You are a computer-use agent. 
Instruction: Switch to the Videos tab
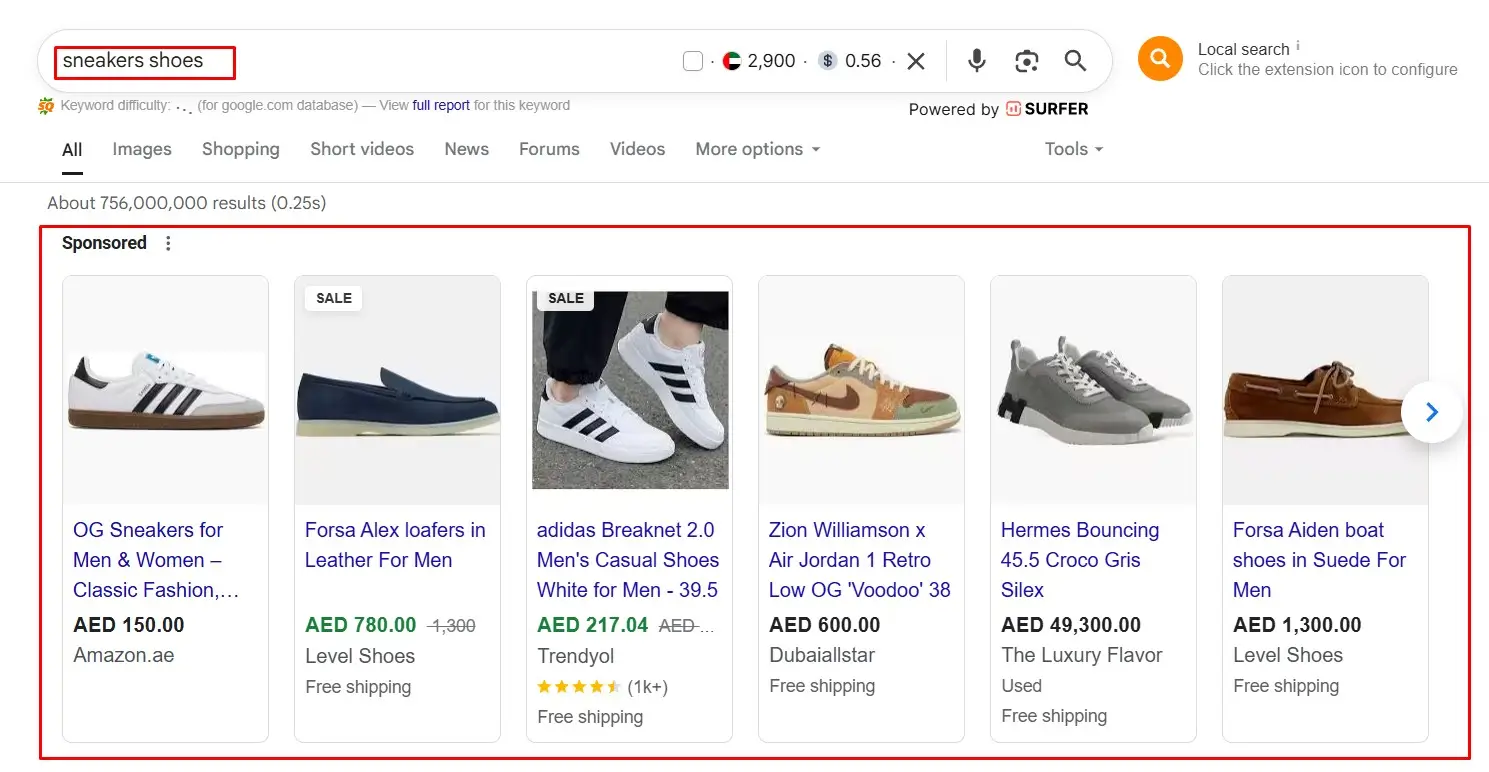(637, 149)
